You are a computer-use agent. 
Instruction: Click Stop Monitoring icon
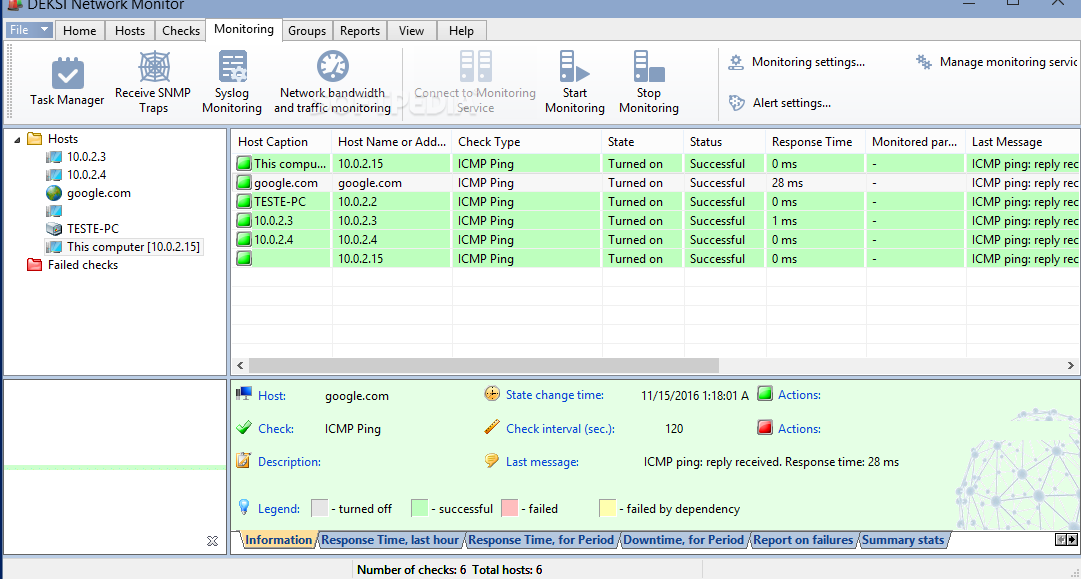click(x=648, y=67)
